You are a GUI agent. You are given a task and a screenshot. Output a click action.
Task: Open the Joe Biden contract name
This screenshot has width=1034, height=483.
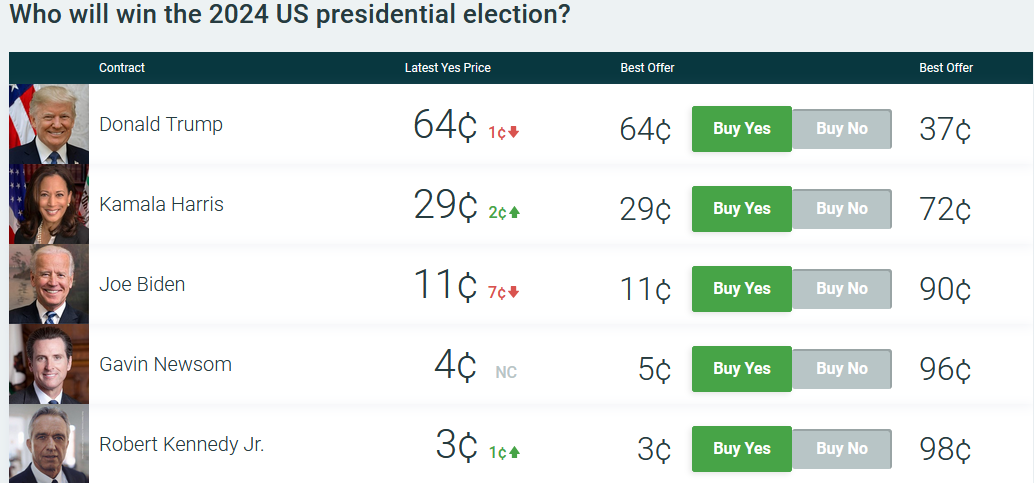coord(142,284)
